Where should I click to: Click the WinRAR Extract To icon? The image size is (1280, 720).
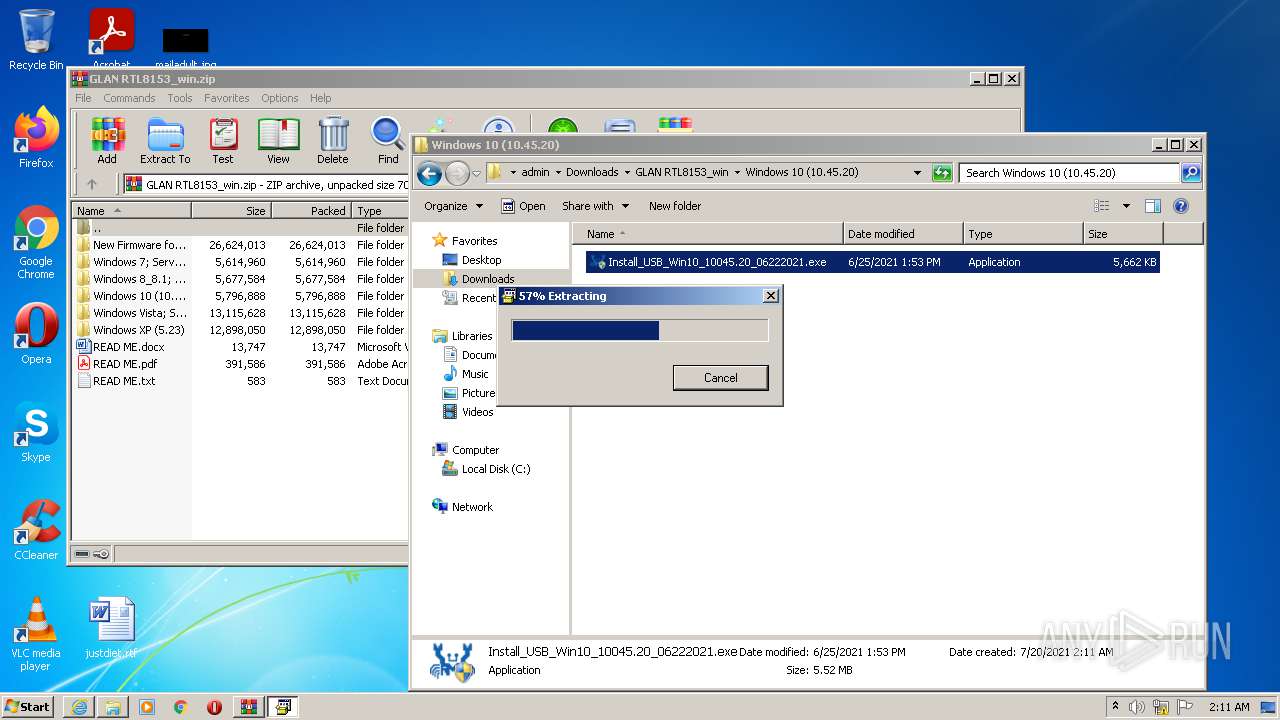coord(165,140)
